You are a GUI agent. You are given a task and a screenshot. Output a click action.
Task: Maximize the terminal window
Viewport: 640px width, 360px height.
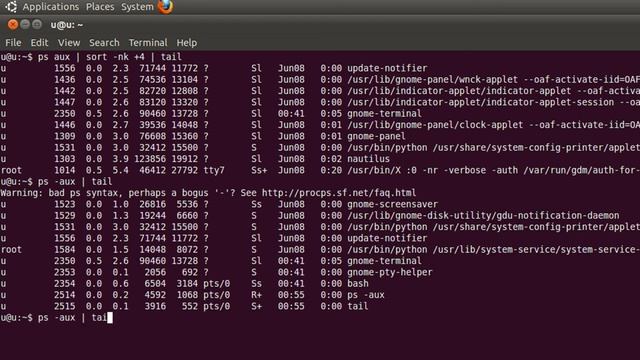37,24
